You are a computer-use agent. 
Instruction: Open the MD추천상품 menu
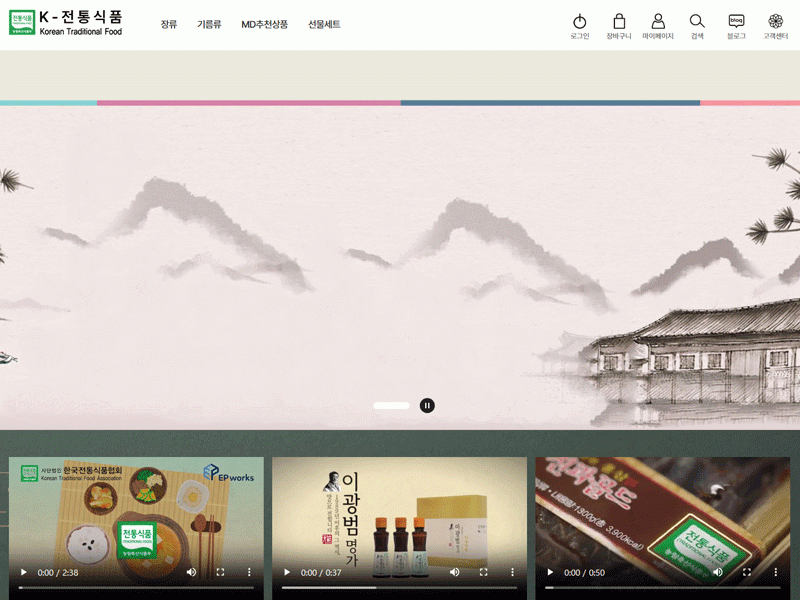[264, 24]
